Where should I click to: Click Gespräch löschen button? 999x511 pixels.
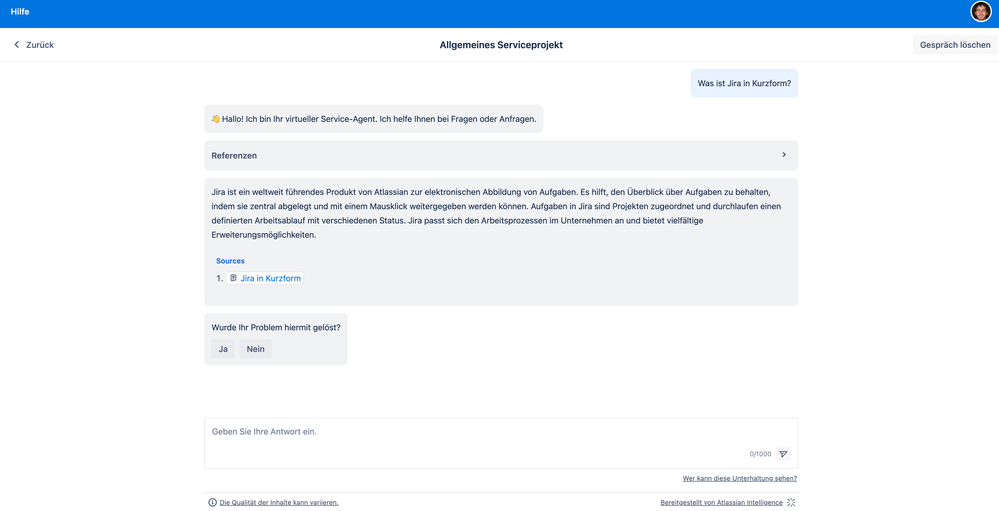pos(955,45)
